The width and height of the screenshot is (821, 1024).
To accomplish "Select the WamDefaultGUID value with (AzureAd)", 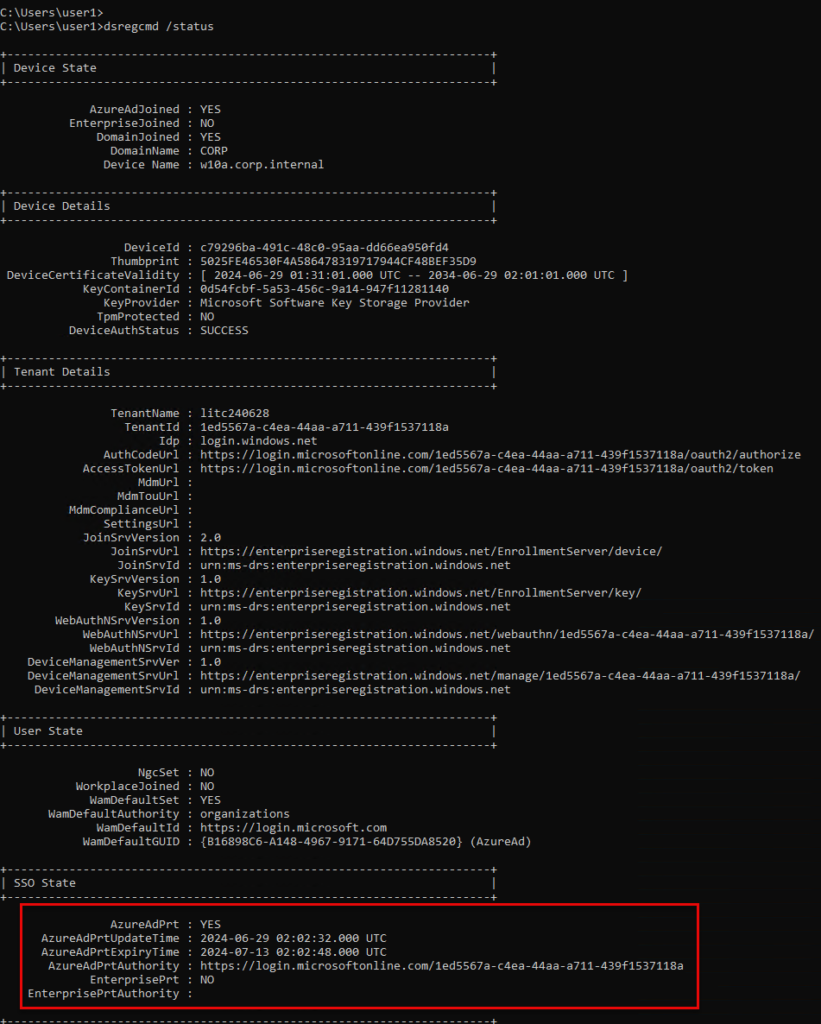I will click(366, 842).
